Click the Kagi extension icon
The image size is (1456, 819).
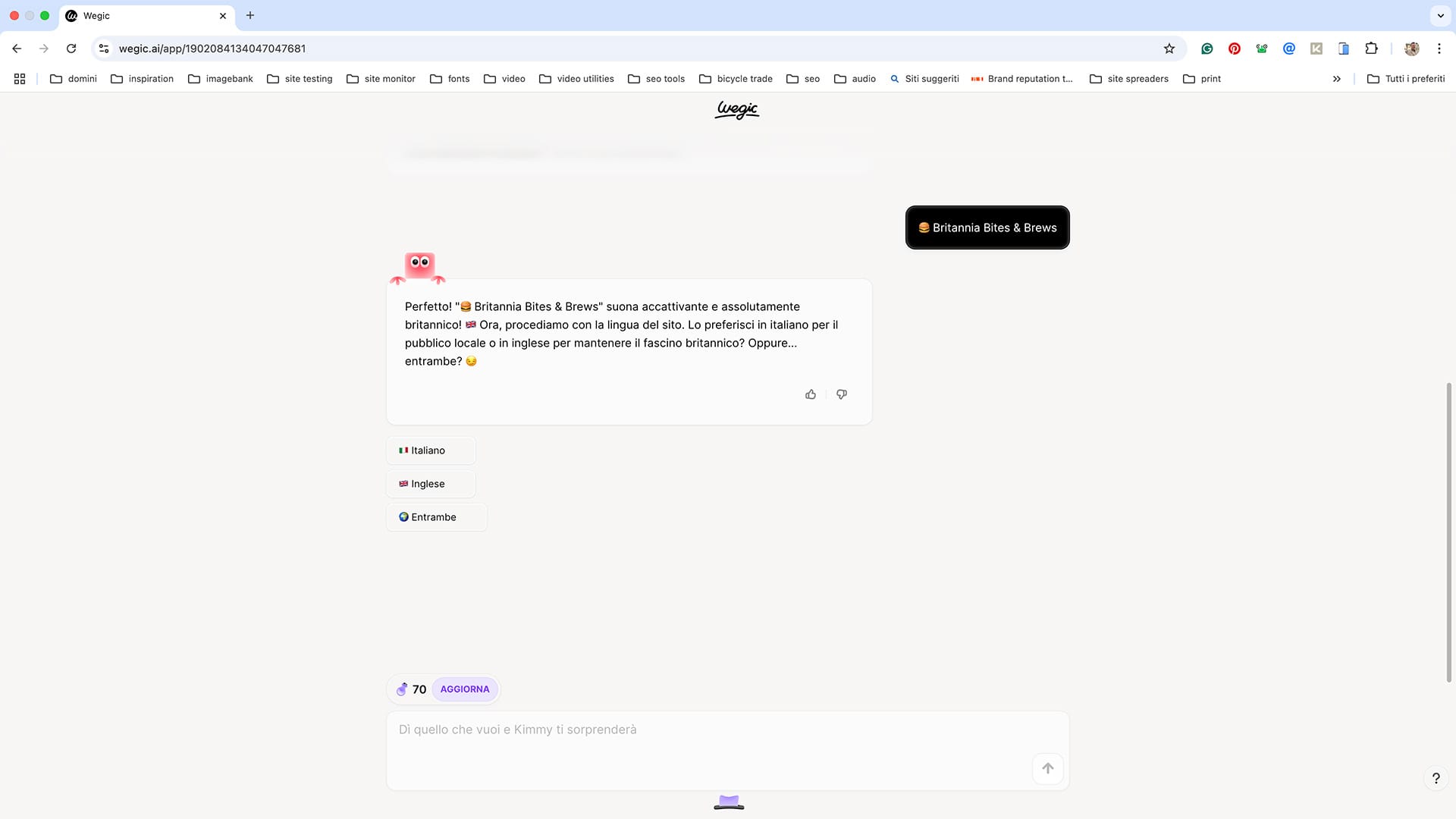click(x=1316, y=49)
